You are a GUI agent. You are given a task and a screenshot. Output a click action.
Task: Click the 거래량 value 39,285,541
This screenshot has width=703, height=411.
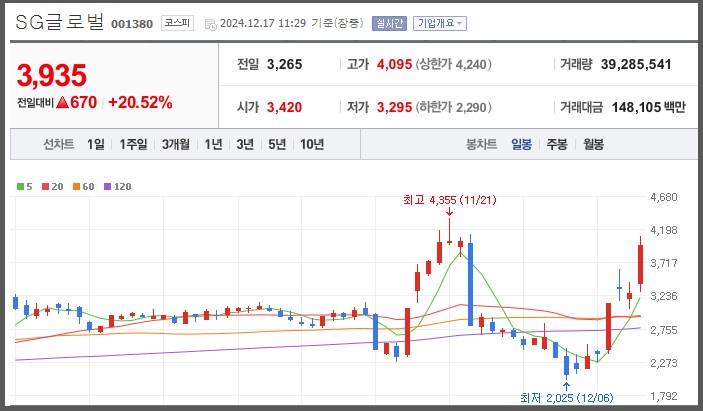point(636,64)
